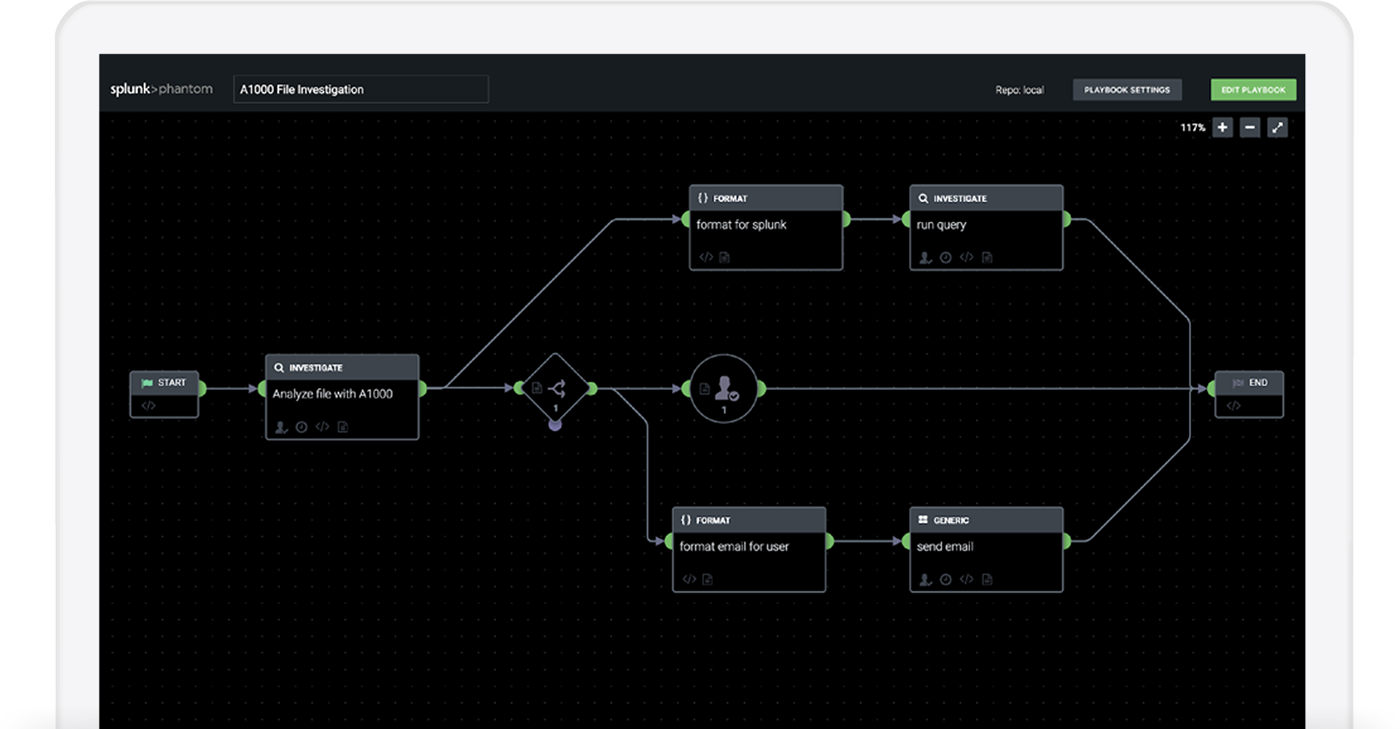This screenshot has height=729, width=1400.
Task: Click document icon inside prompt circle
Action: [x=704, y=389]
